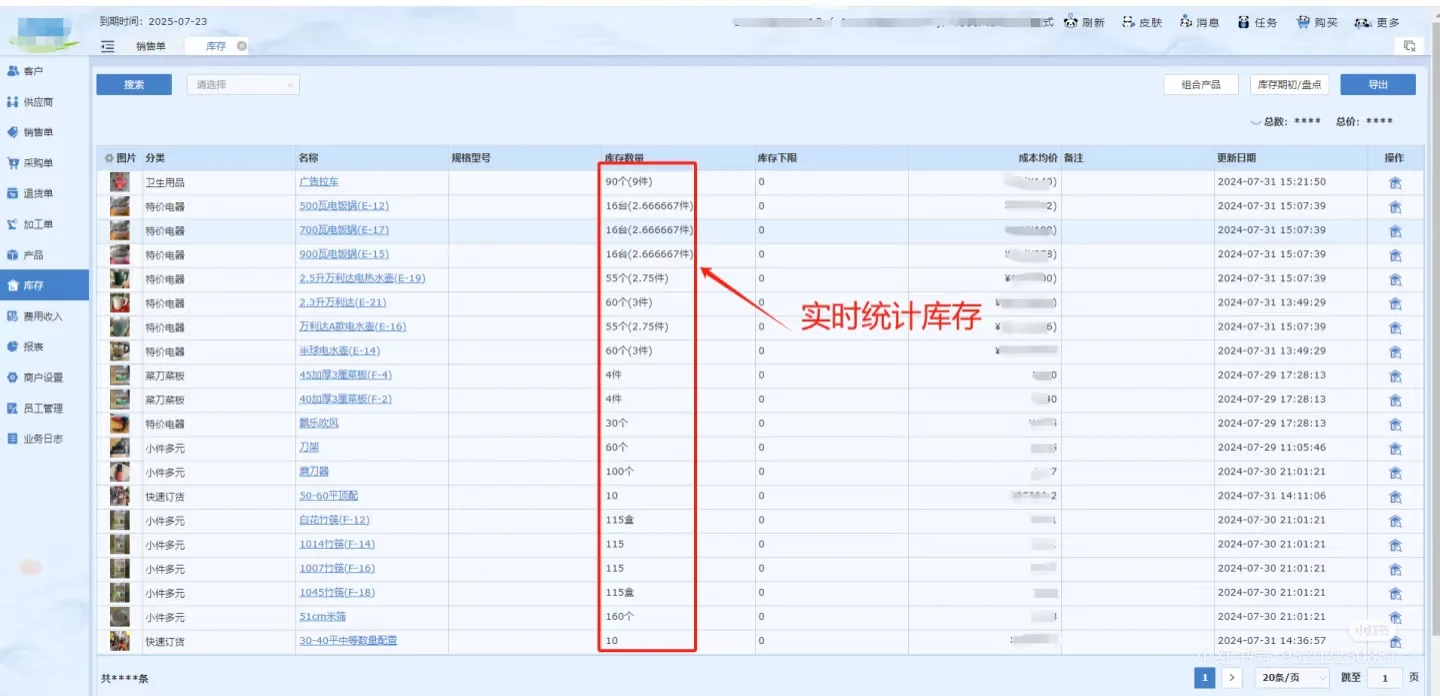Select page 1 in pagination
Screen dimensions: 1440x696
(1205, 677)
